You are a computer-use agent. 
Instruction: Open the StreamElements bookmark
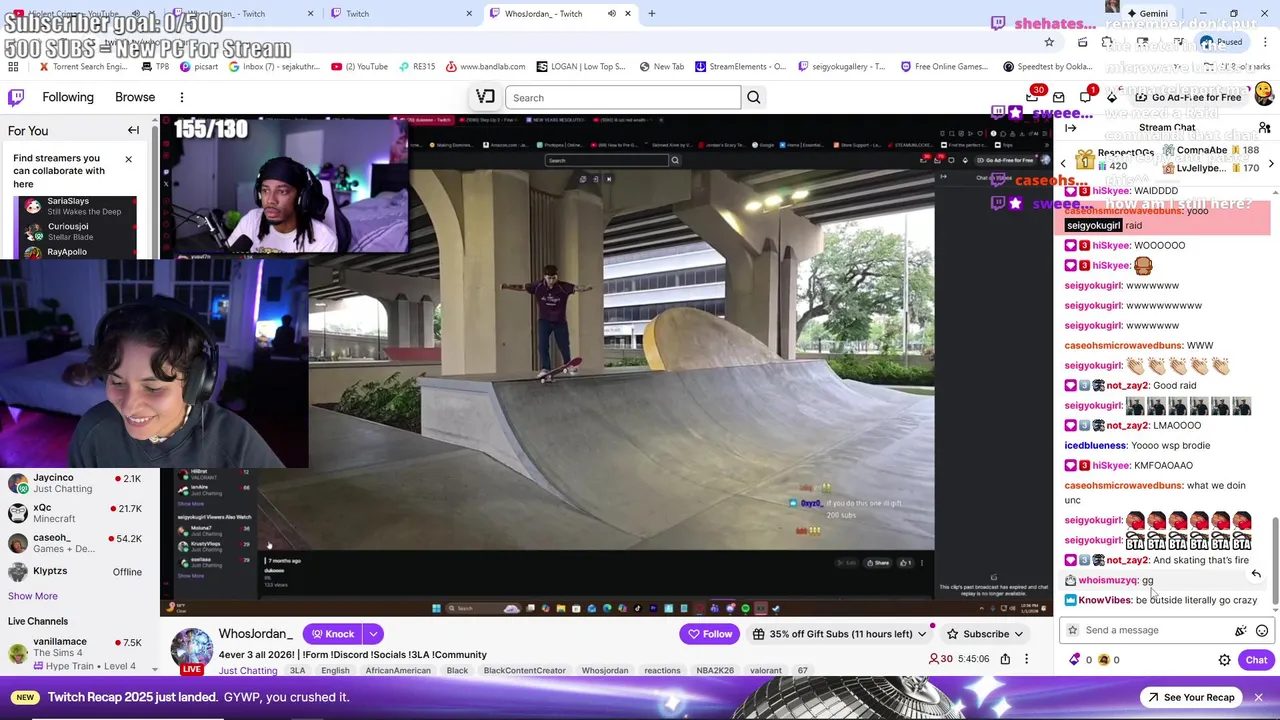pos(740,67)
